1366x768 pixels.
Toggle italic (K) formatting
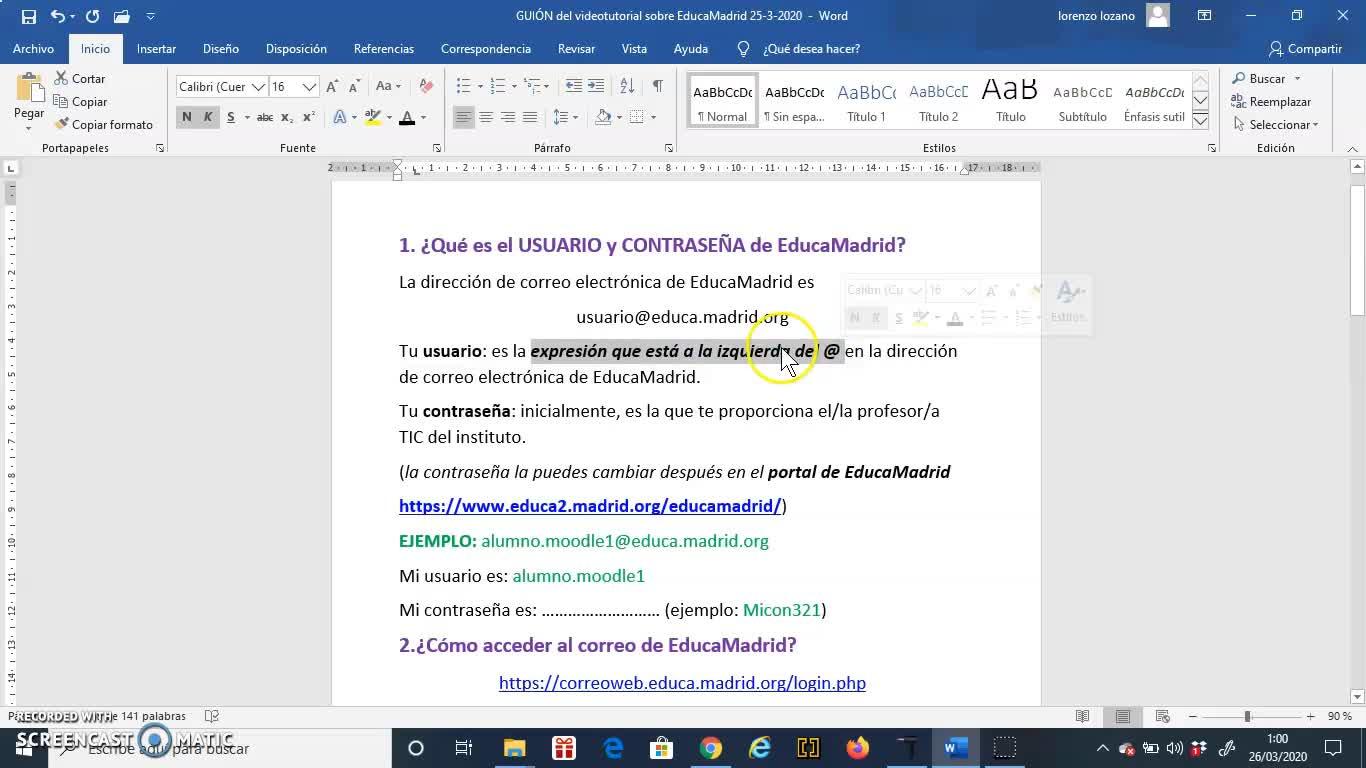point(208,118)
